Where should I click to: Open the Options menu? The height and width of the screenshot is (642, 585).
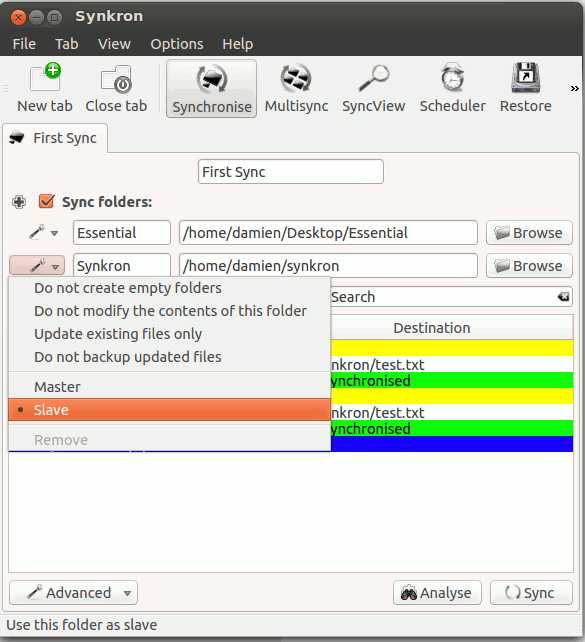click(177, 44)
